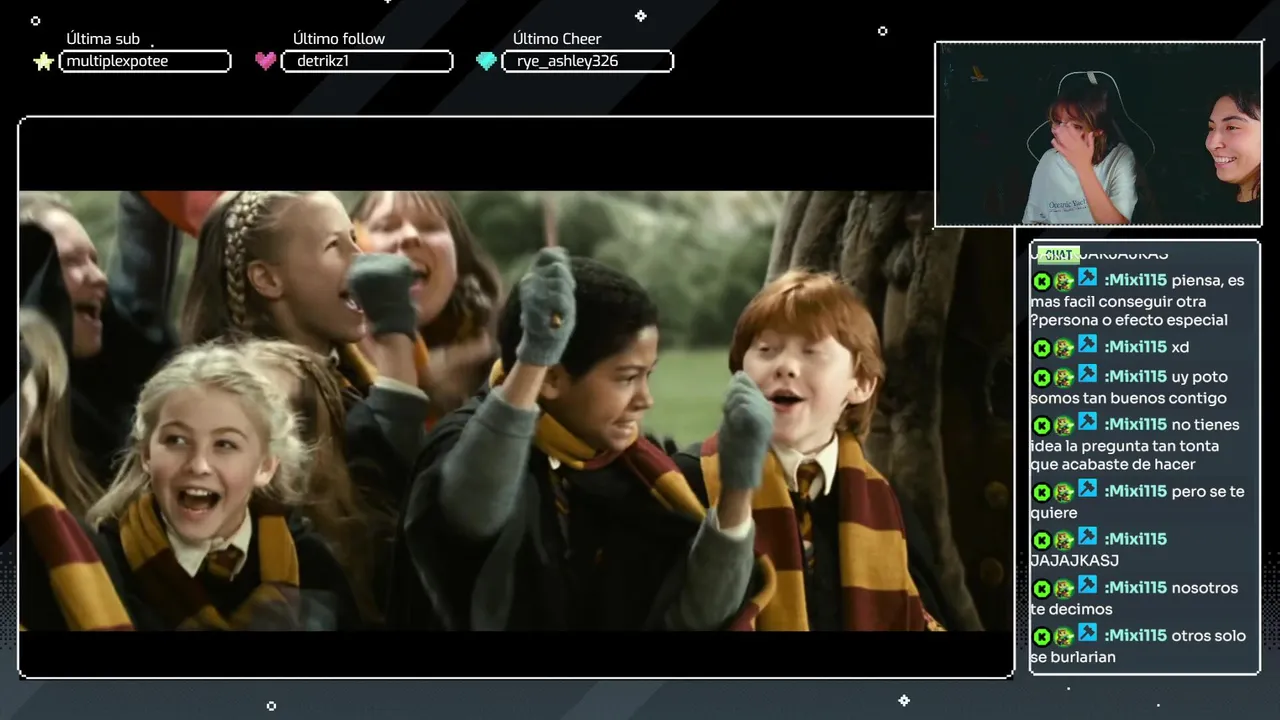Click blue hammer badge on the 'otros solo' message

coord(1087,632)
